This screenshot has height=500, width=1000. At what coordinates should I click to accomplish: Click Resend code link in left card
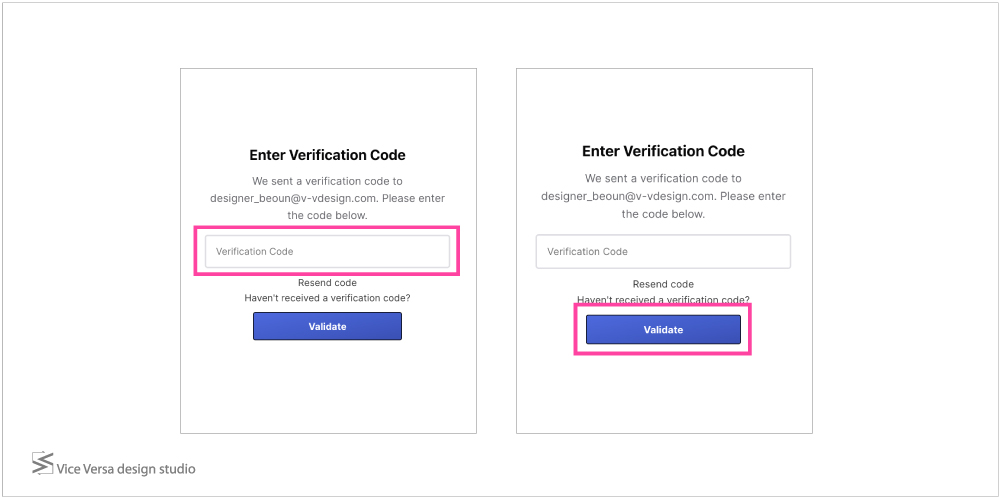[x=327, y=283]
